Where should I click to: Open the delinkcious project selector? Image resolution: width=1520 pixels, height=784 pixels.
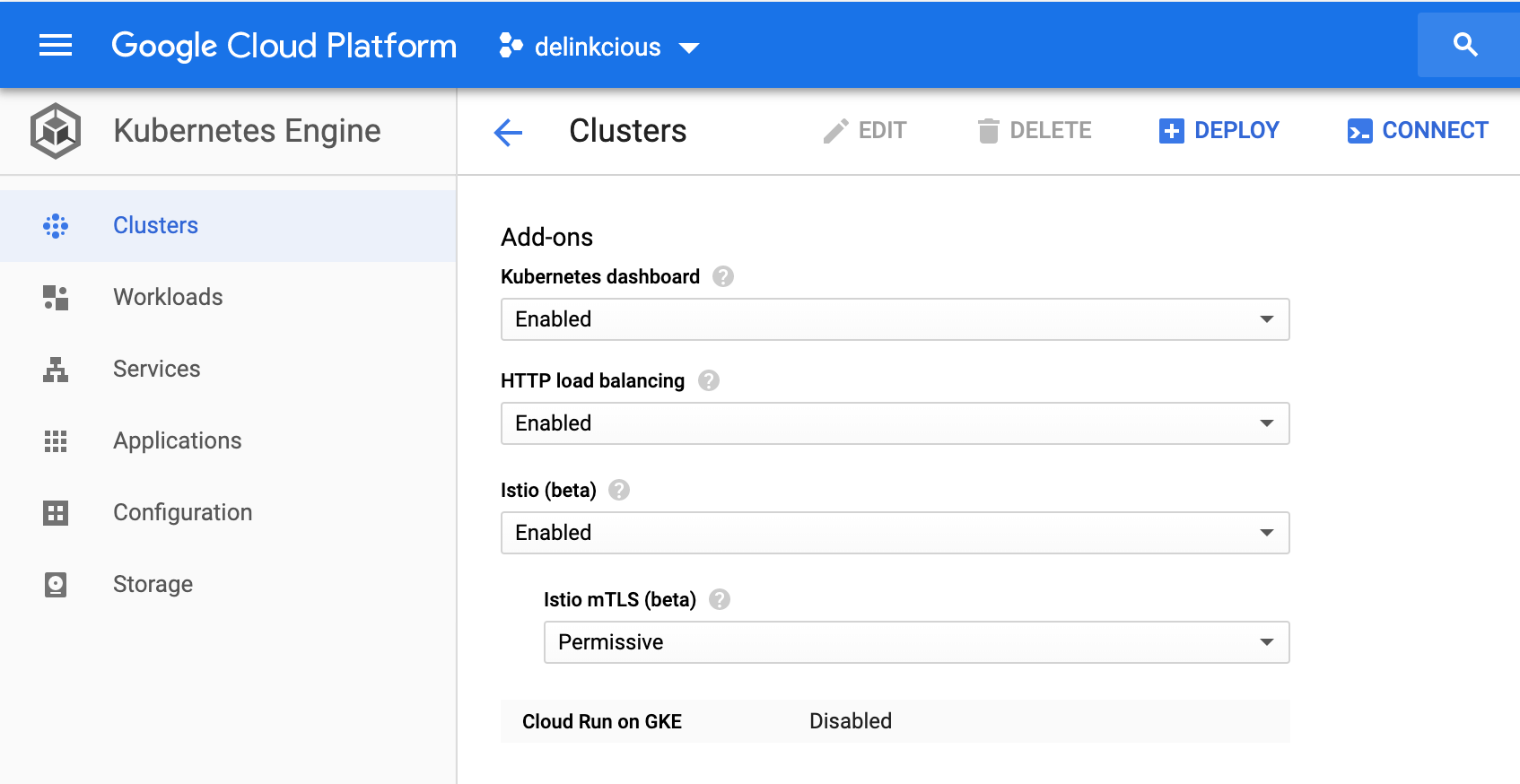coord(599,47)
